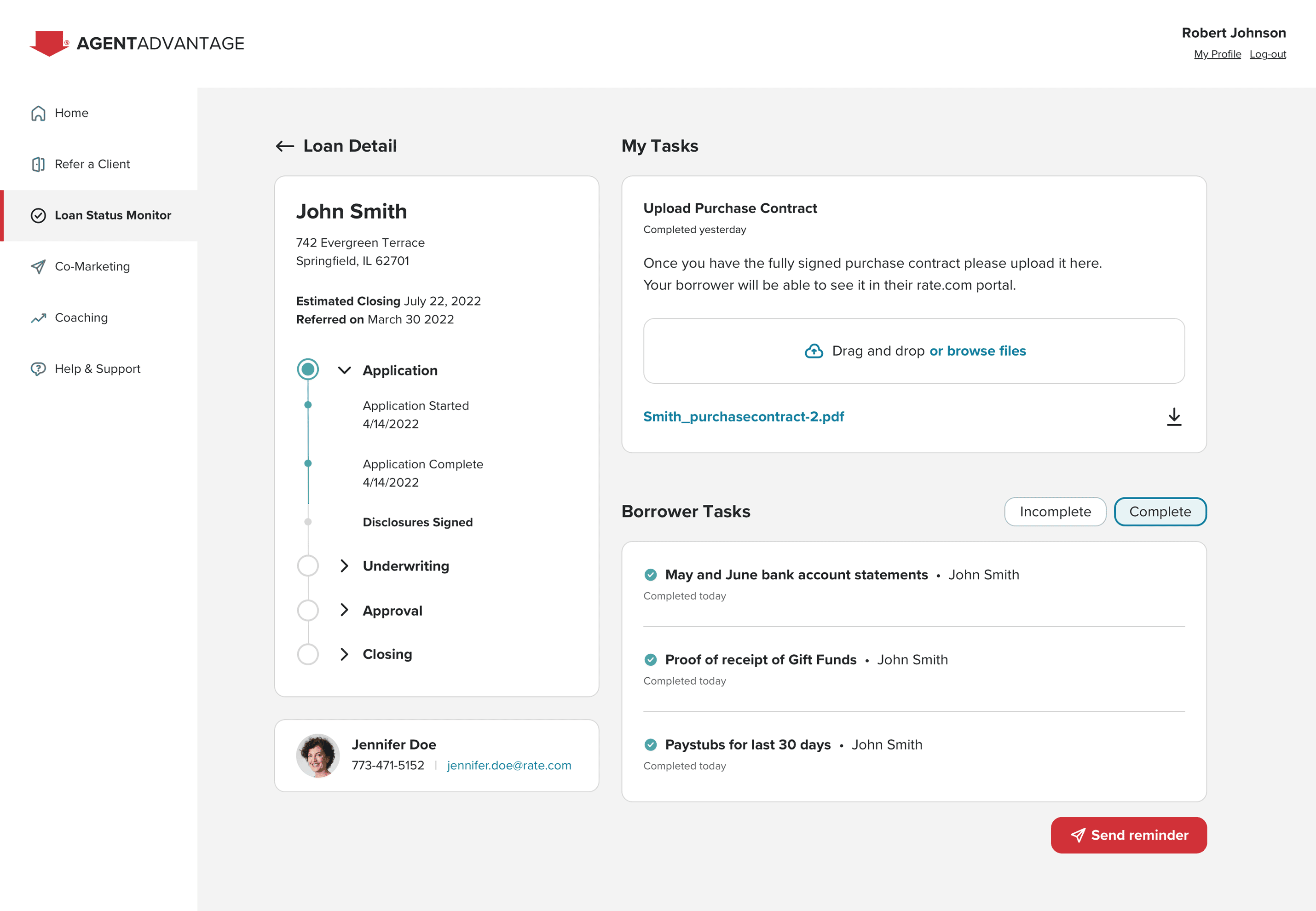Click the Drag and drop upload area
The image size is (1316, 911).
tap(914, 351)
